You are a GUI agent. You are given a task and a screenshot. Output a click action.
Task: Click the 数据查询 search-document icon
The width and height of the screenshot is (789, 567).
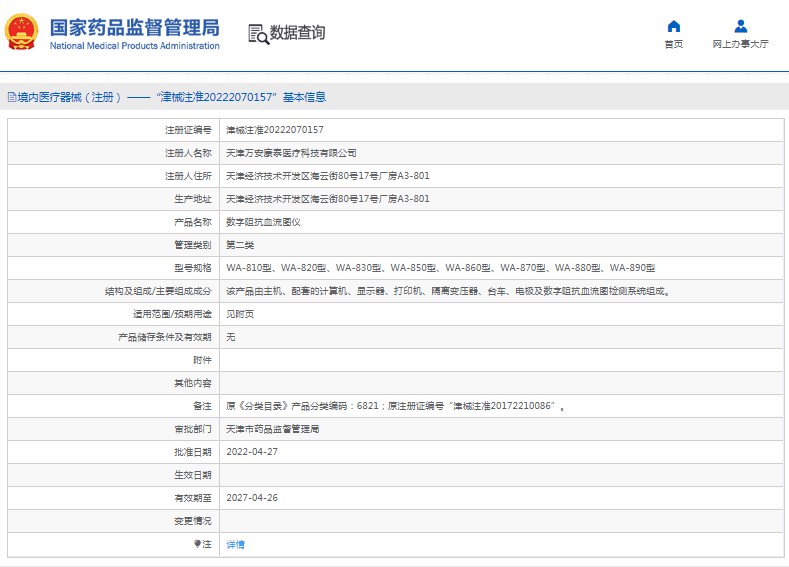[x=258, y=34]
